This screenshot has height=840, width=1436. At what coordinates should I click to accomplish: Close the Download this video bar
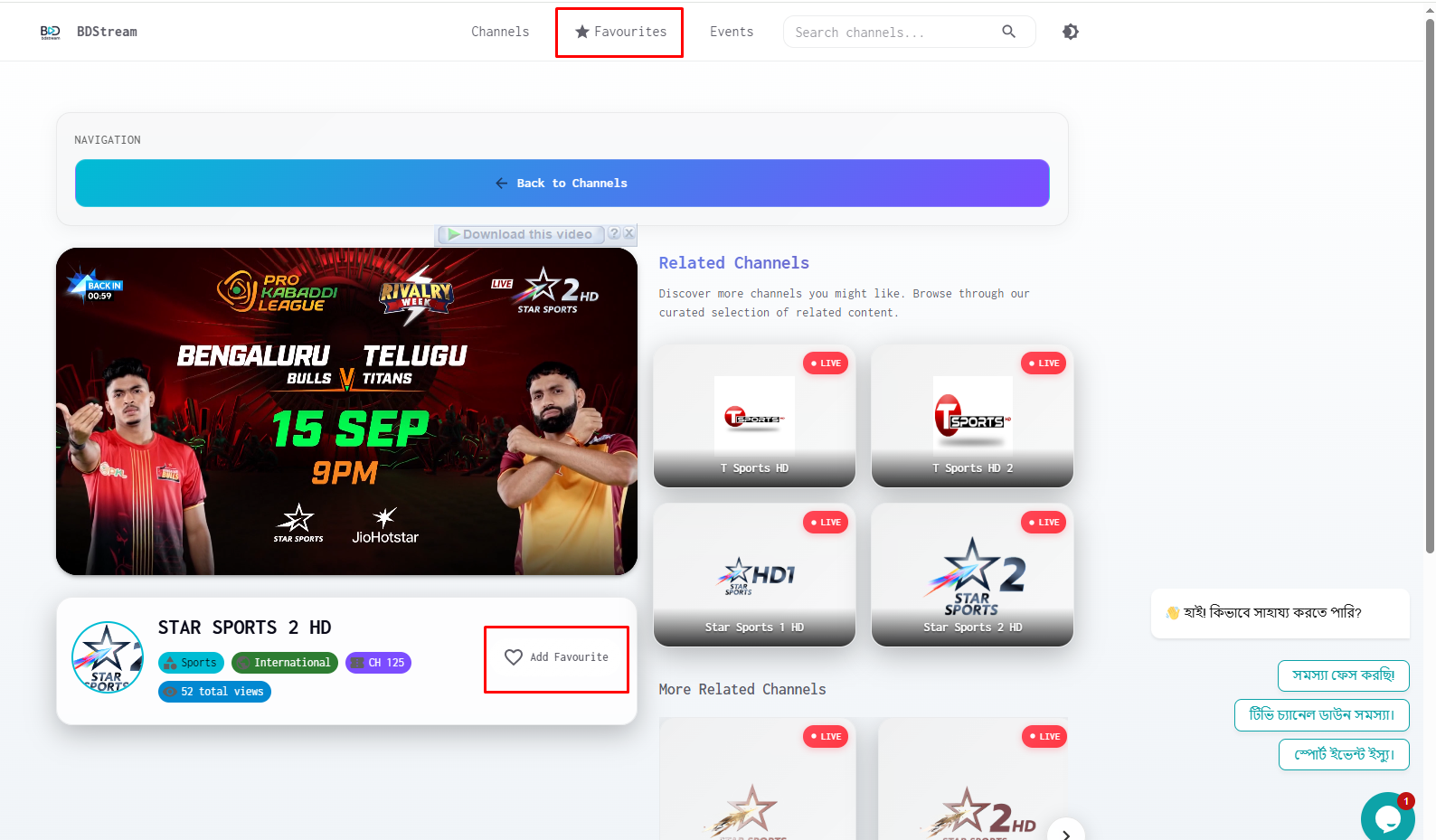click(x=629, y=233)
